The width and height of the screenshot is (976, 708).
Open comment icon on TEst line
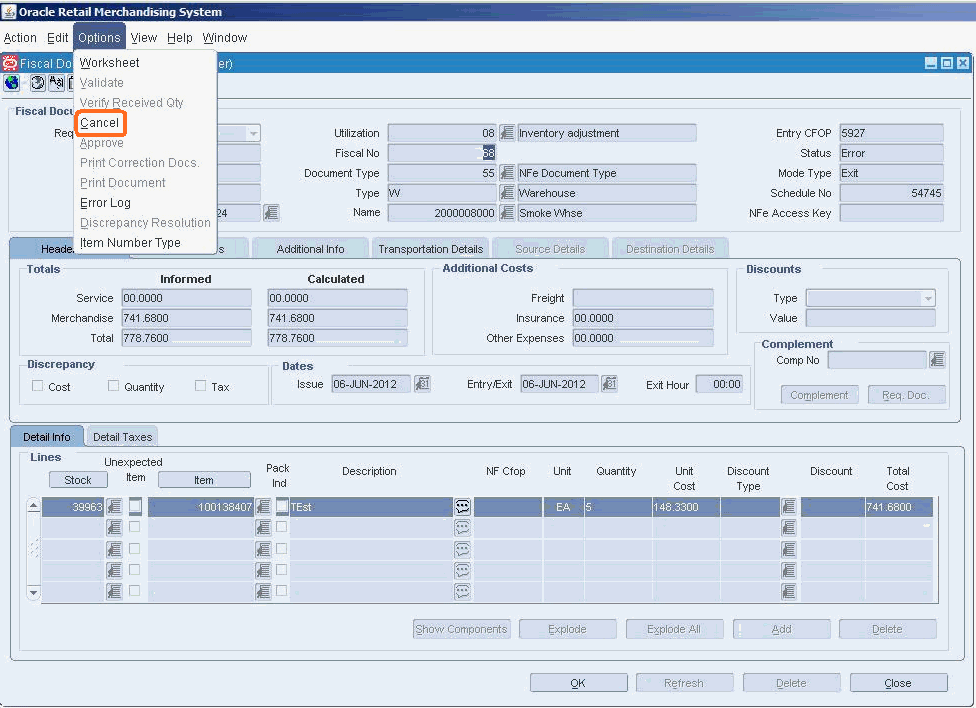(x=462, y=507)
